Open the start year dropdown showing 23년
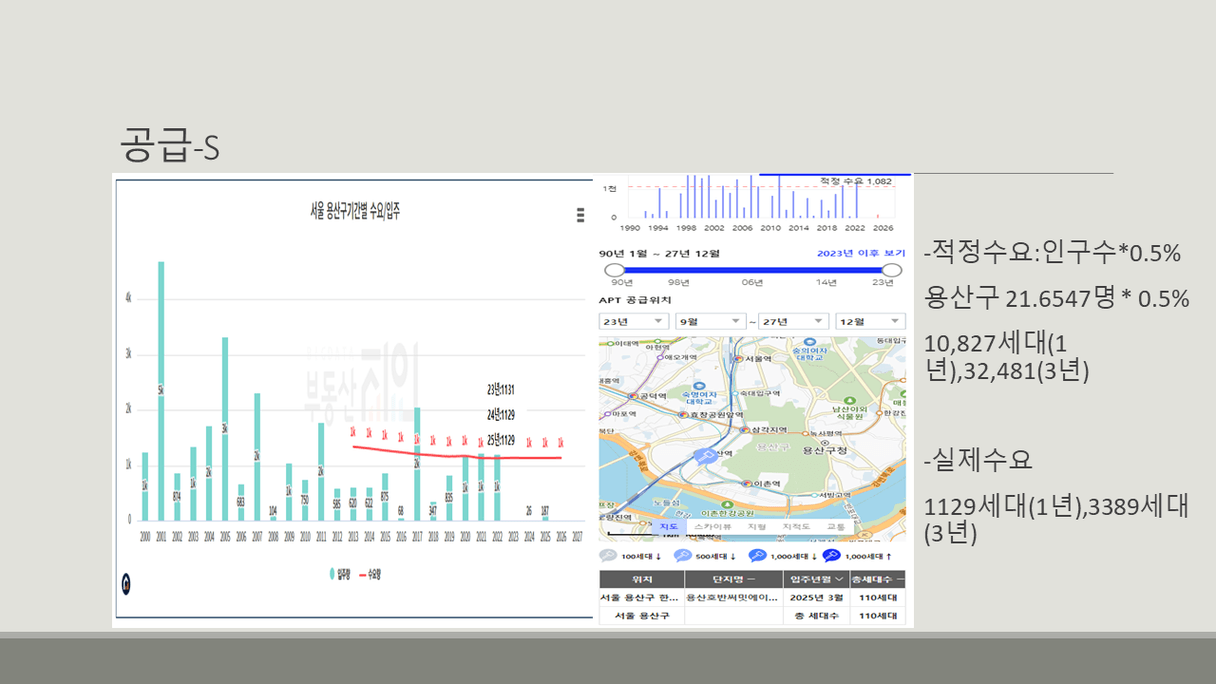The width and height of the screenshot is (1216, 684). click(634, 321)
